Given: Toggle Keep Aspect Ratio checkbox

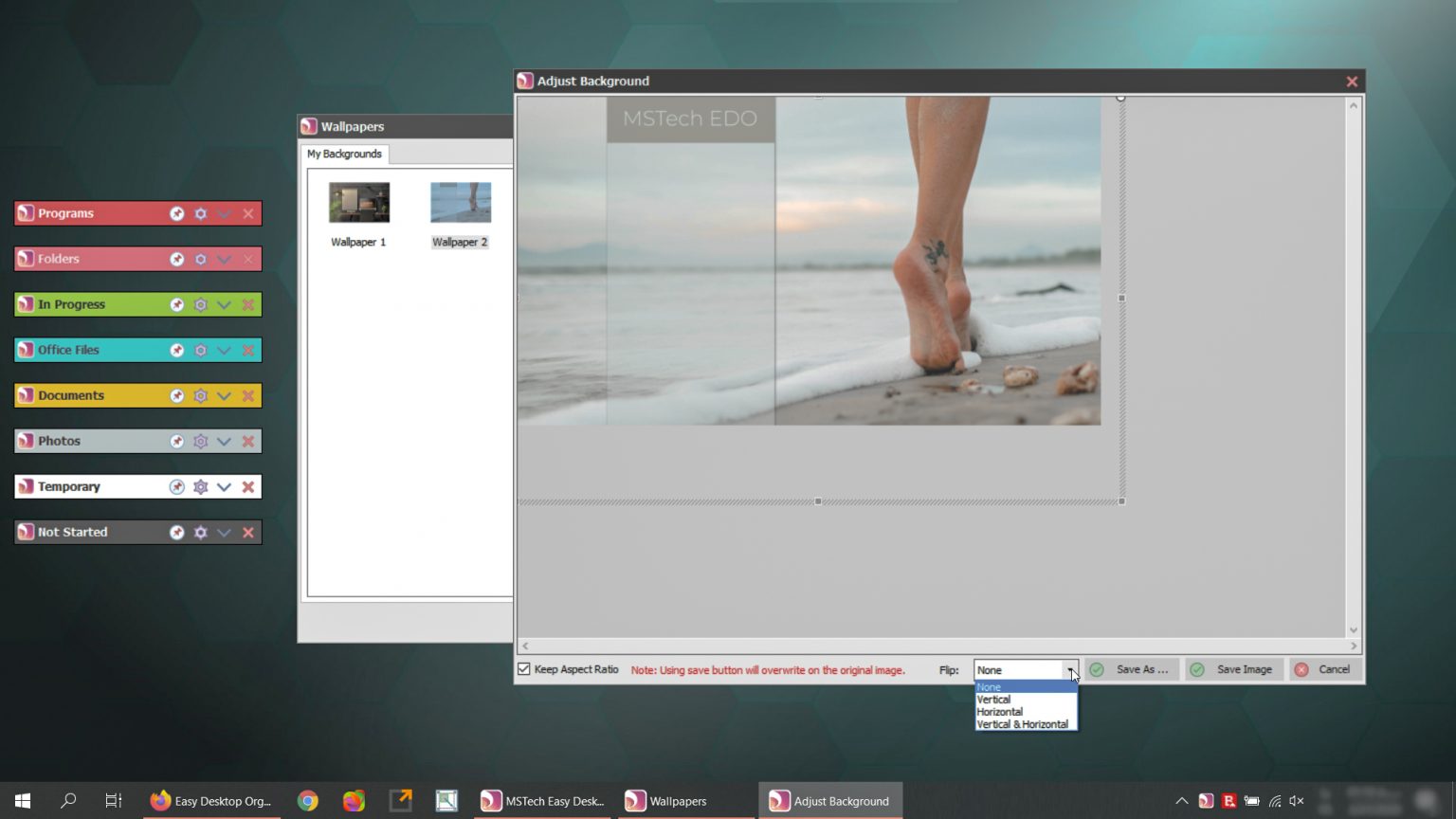Looking at the screenshot, I should click(524, 669).
